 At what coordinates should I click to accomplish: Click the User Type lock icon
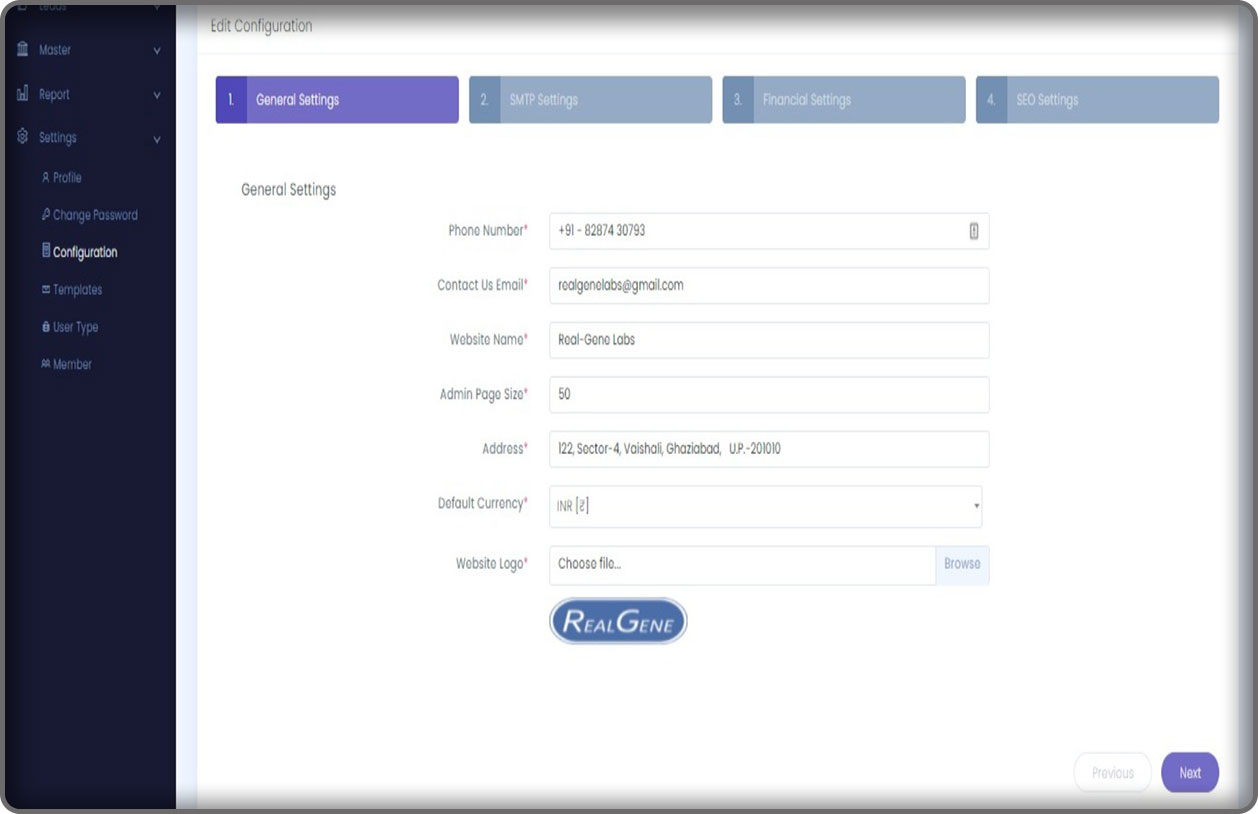46,327
